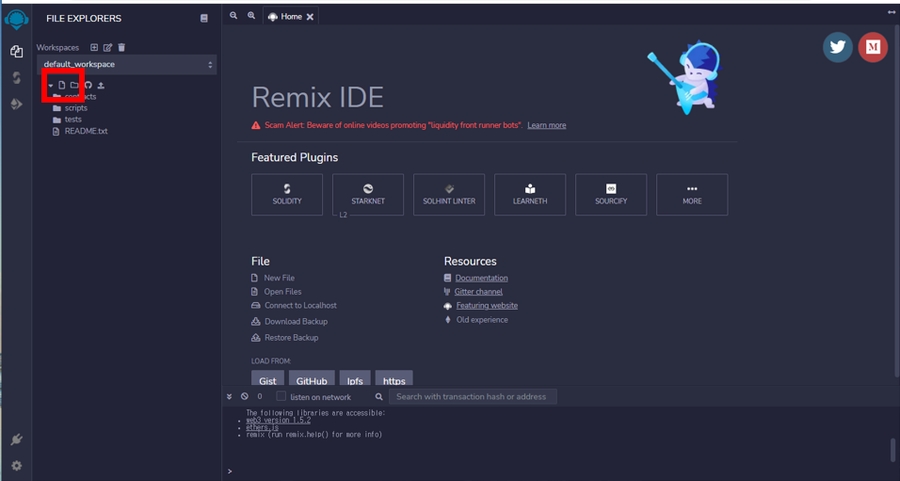The height and width of the screenshot is (481, 900).
Task: Open the Solidity compiler sidebar icon
Action: click(x=16, y=77)
